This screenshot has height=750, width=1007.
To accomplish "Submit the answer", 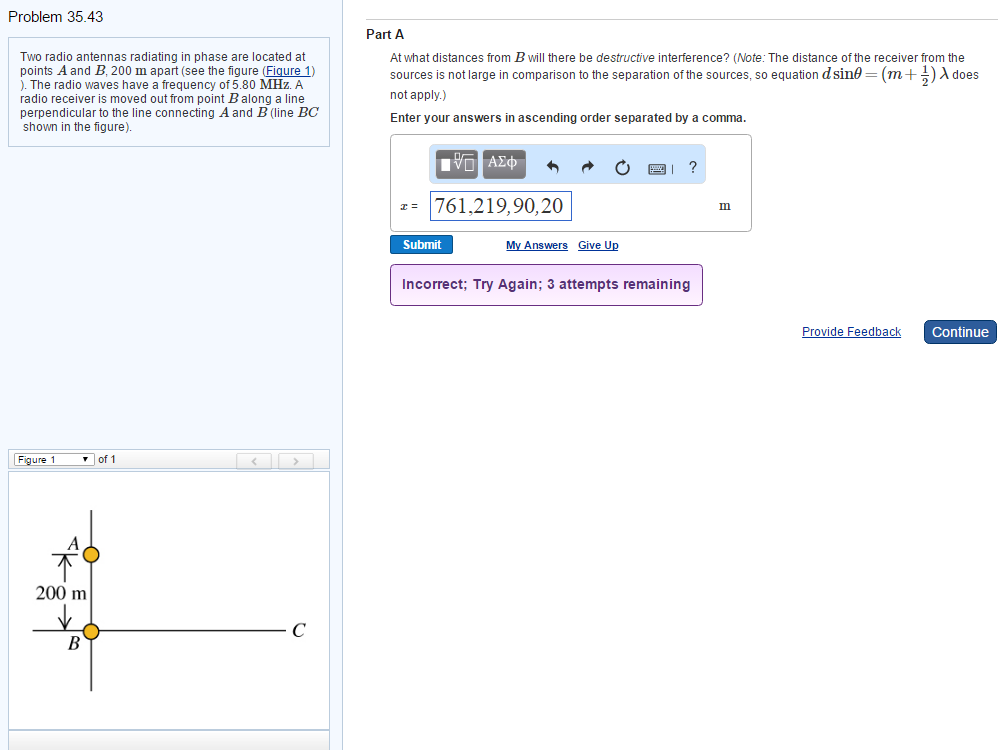I will (x=421, y=245).
